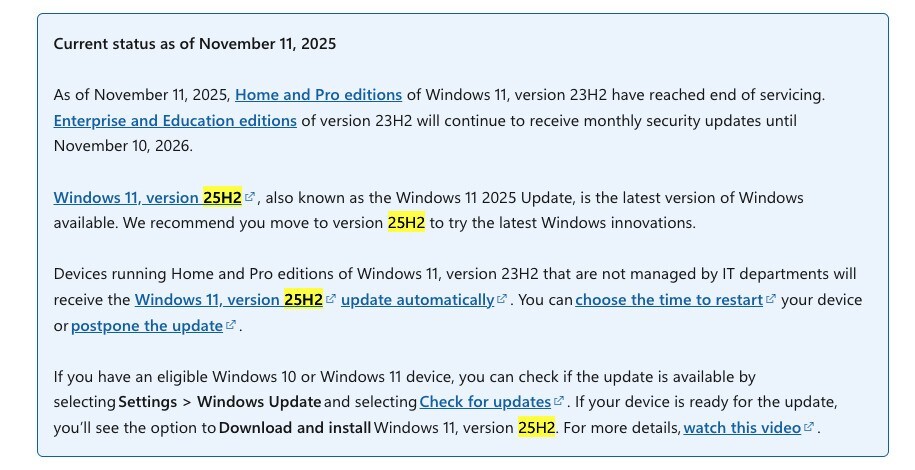Image resolution: width=915 pixels, height=470 pixels.
Task: Open the Home and Pro editions link
Action: (318, 95)
